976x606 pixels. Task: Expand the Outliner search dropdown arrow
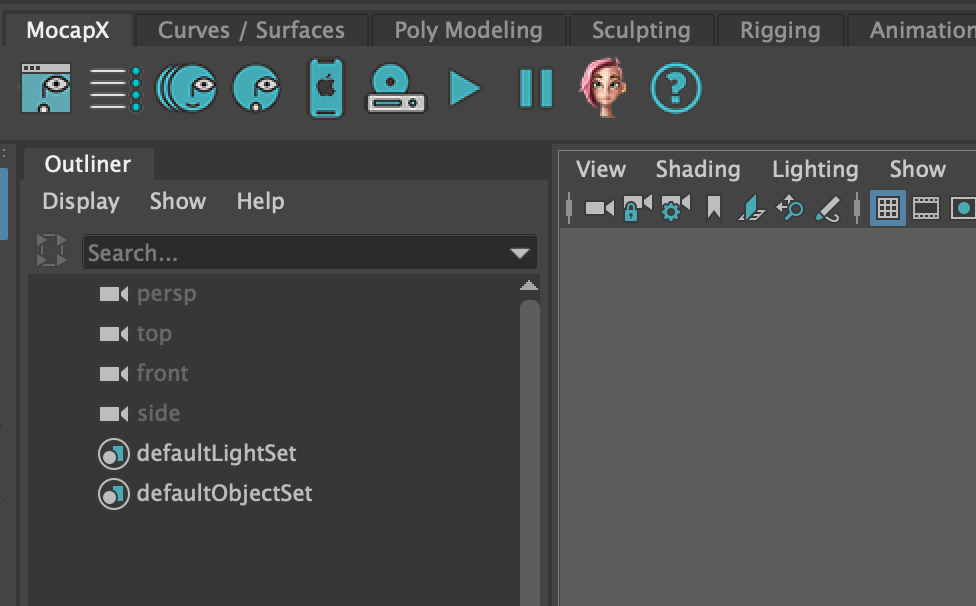pos(520,253)
